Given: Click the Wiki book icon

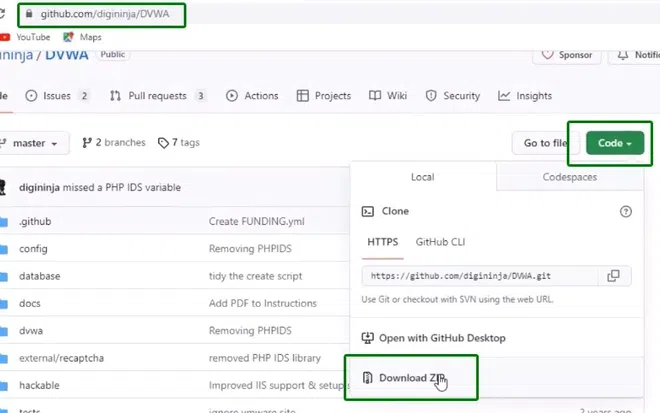Looking at the screenshot, I should (x=375, y=96).
